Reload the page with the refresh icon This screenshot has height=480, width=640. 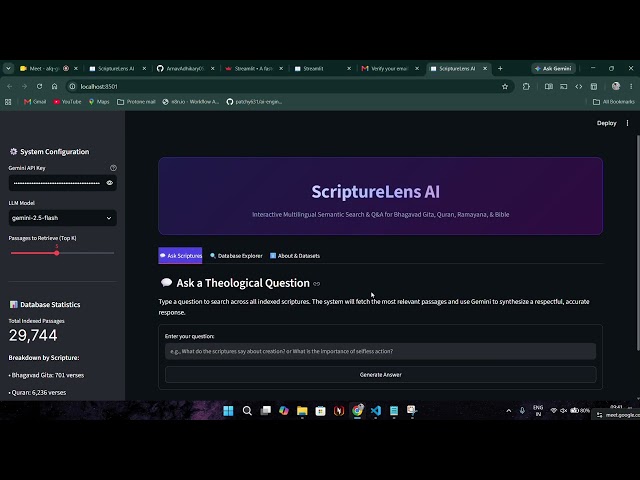pos(39,87)
